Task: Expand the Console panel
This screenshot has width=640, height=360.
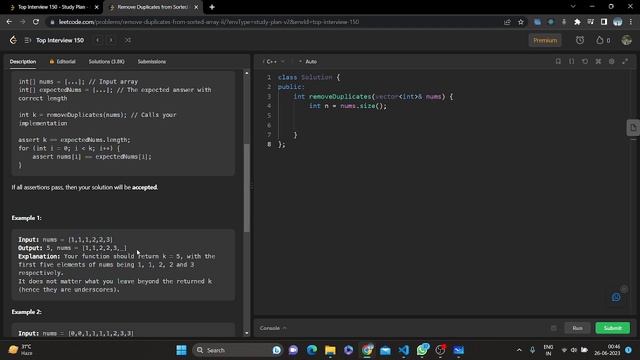Action: 273,328
